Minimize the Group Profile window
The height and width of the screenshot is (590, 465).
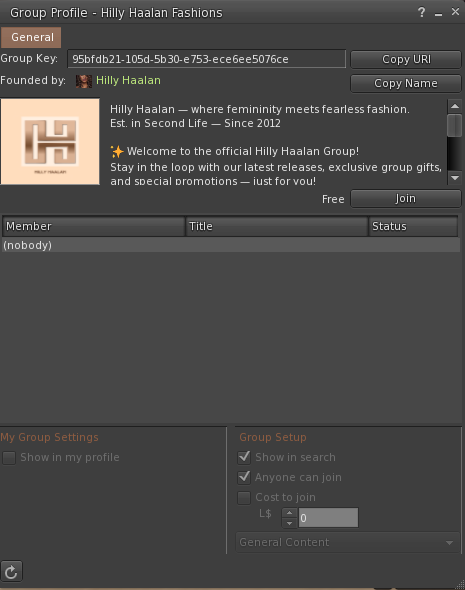pos(438,13)
